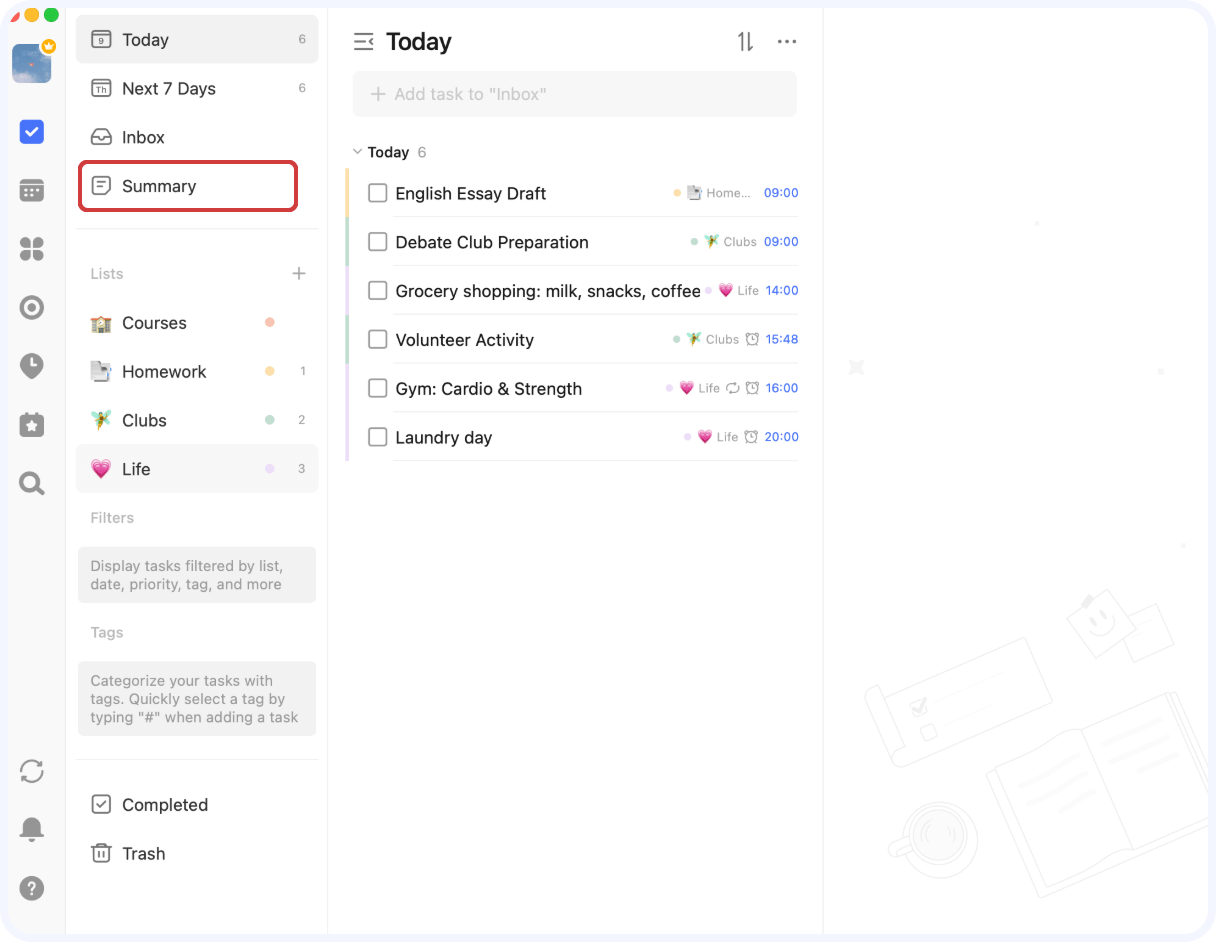Tick the Laundry day checkbox

[378, 437]
